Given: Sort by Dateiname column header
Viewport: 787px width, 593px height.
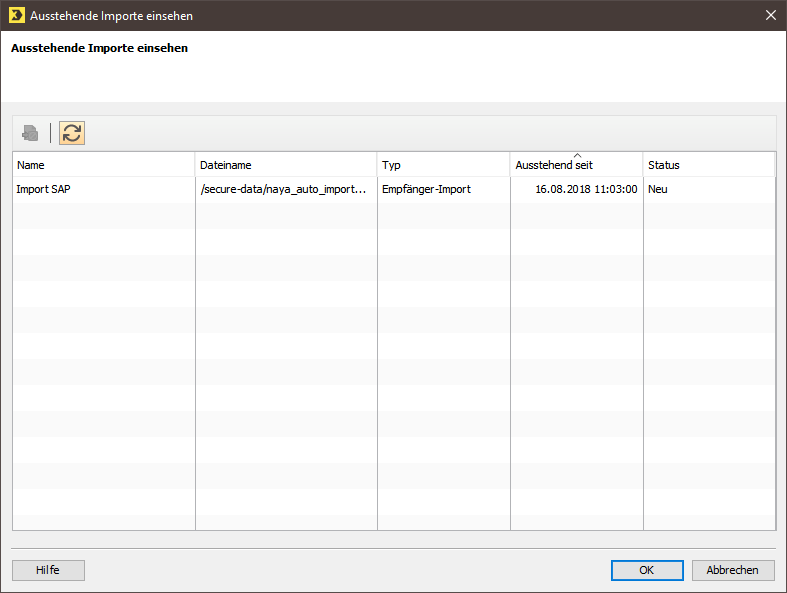Looking at the screenshot, I should pyautogui.click(x=286, y=165).
